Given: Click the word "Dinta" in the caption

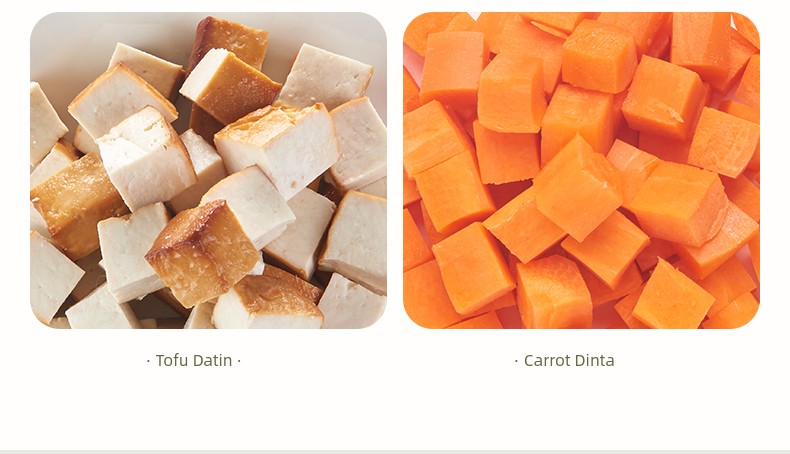Looking at the screenshot, I should pyautogui.click(x=595, y=361).
